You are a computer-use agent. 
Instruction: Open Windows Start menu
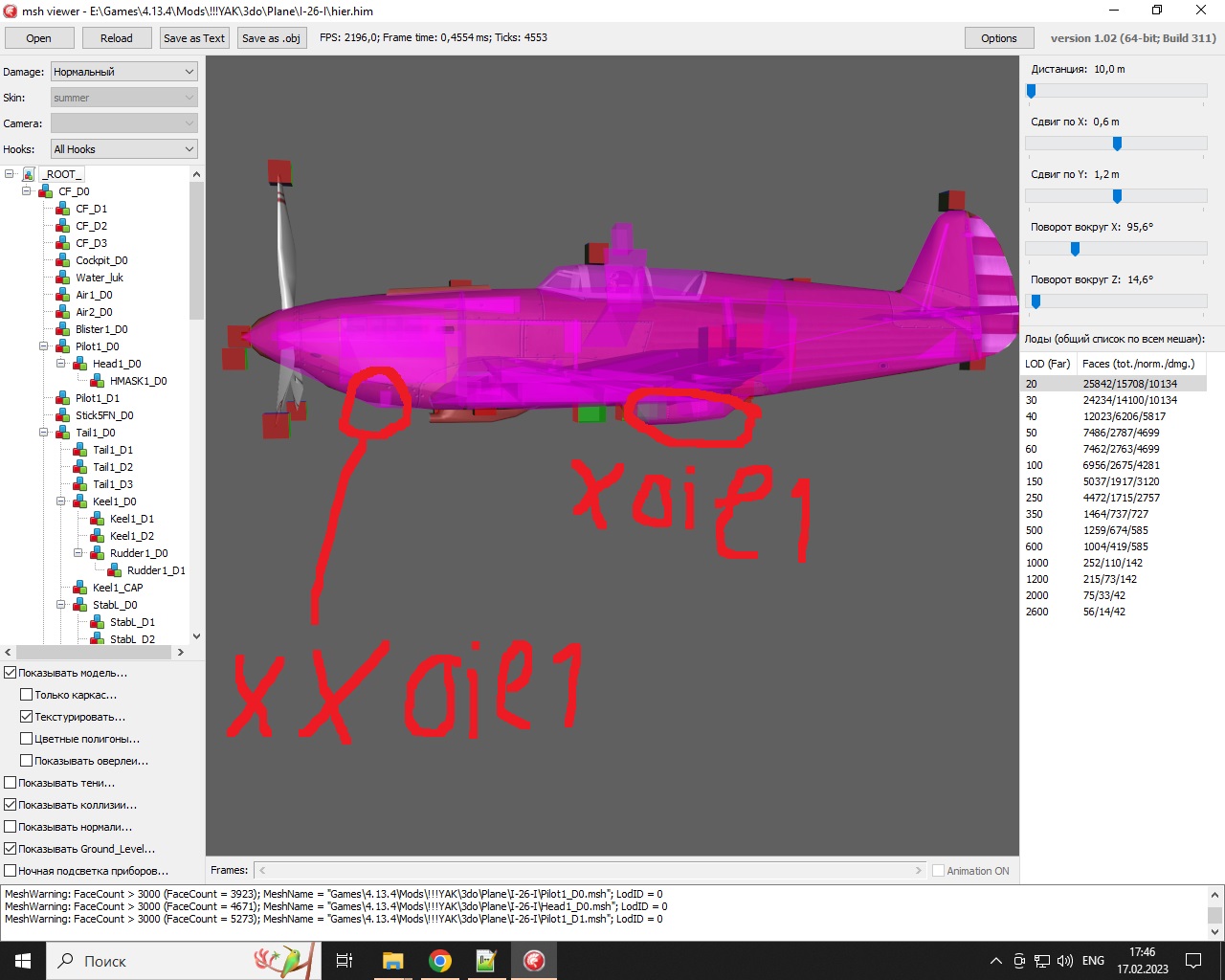pyautogui.click(x=23, y=961)
